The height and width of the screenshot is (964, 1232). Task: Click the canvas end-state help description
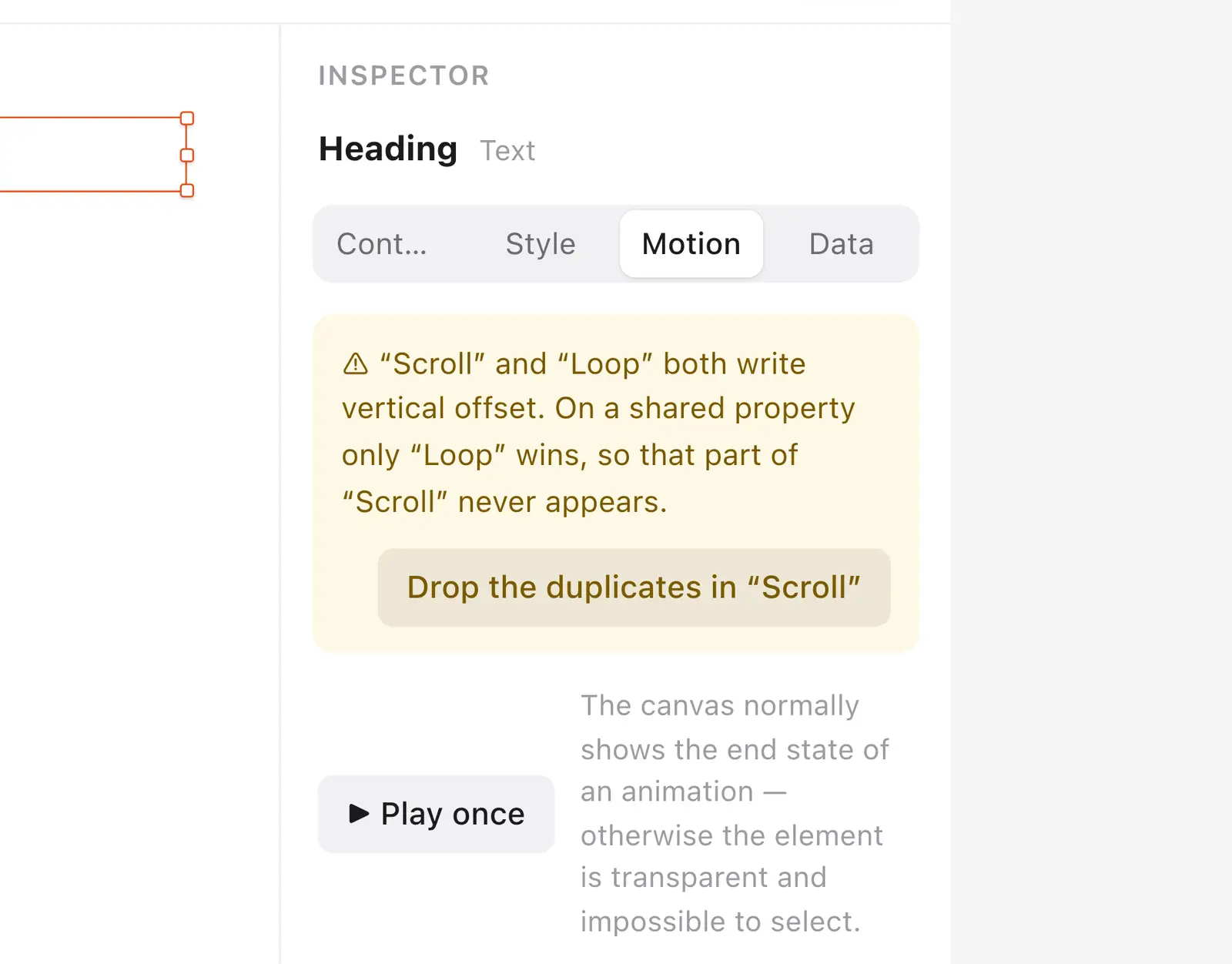(x=735, y=813)
